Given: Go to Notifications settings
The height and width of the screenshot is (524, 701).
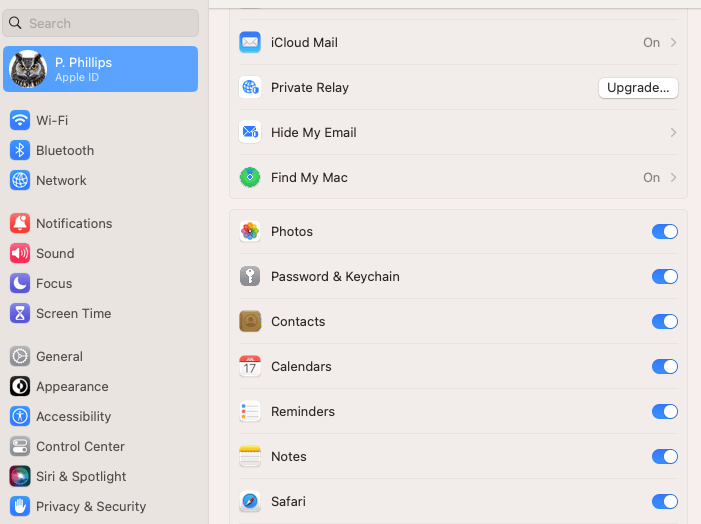Looking at the screenshot, I should 100,223.
